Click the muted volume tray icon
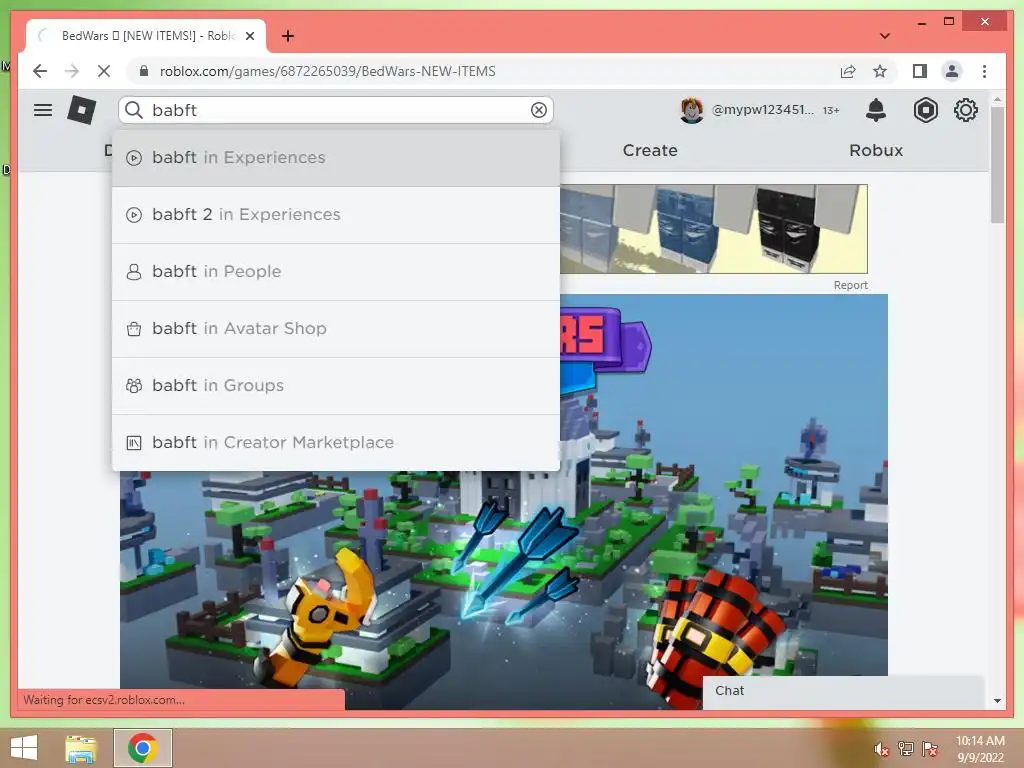This screenshot has height=768, width=1024. (x=882, y=749)
